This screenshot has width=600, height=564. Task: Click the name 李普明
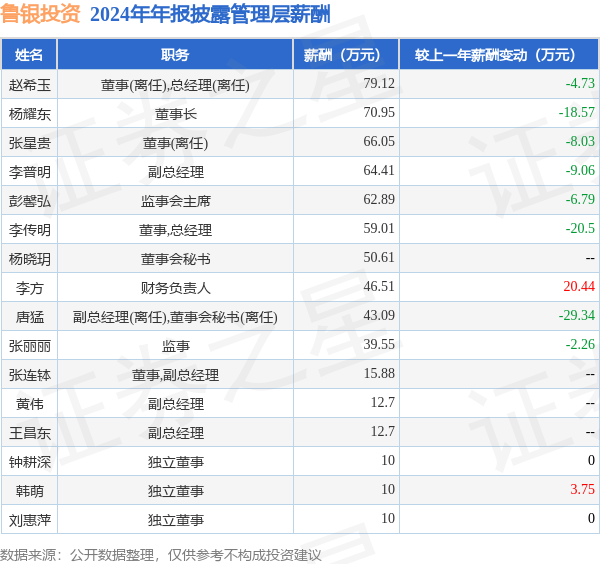coord(29,172)
